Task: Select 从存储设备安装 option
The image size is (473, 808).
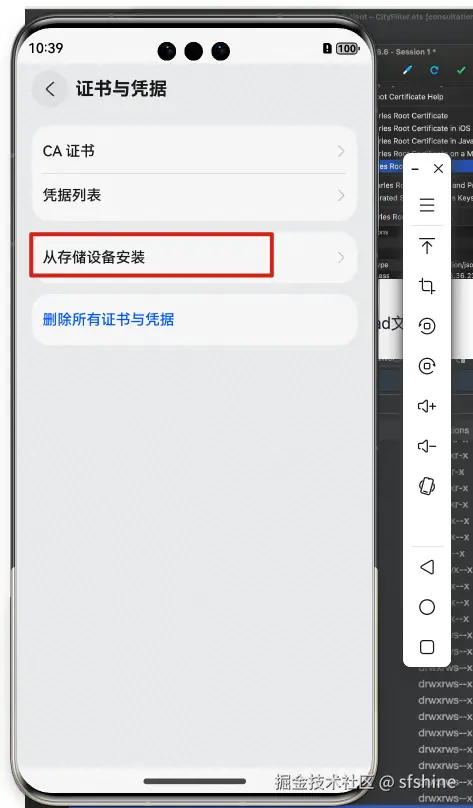Action: [194, 257]
